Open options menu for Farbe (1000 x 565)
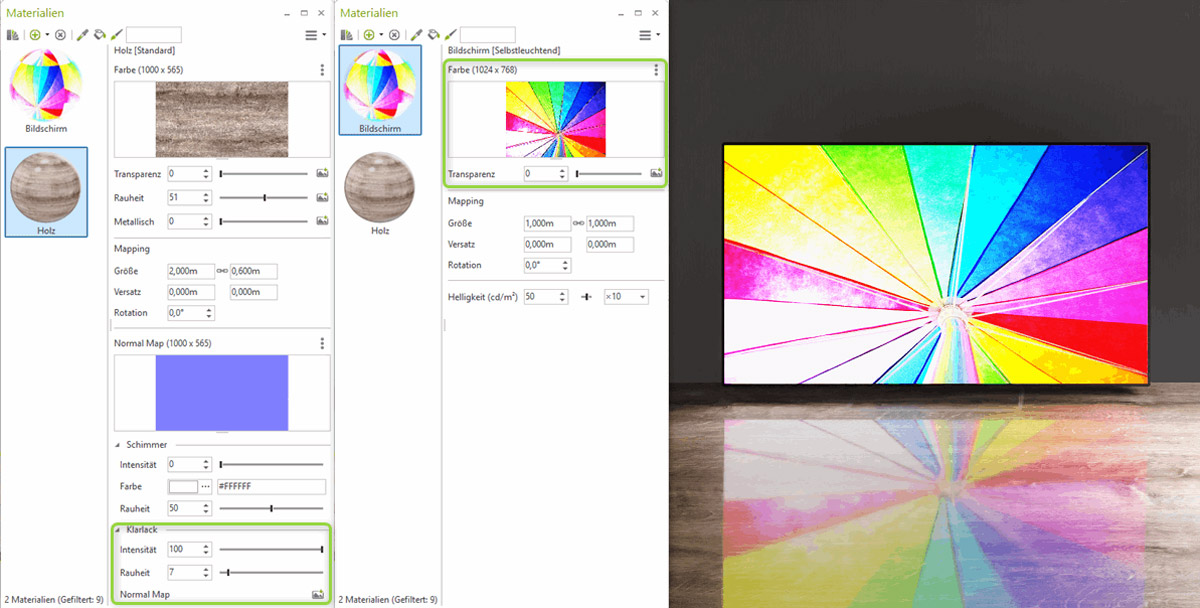Screen dimensions: 1200x608 [322, 70]
